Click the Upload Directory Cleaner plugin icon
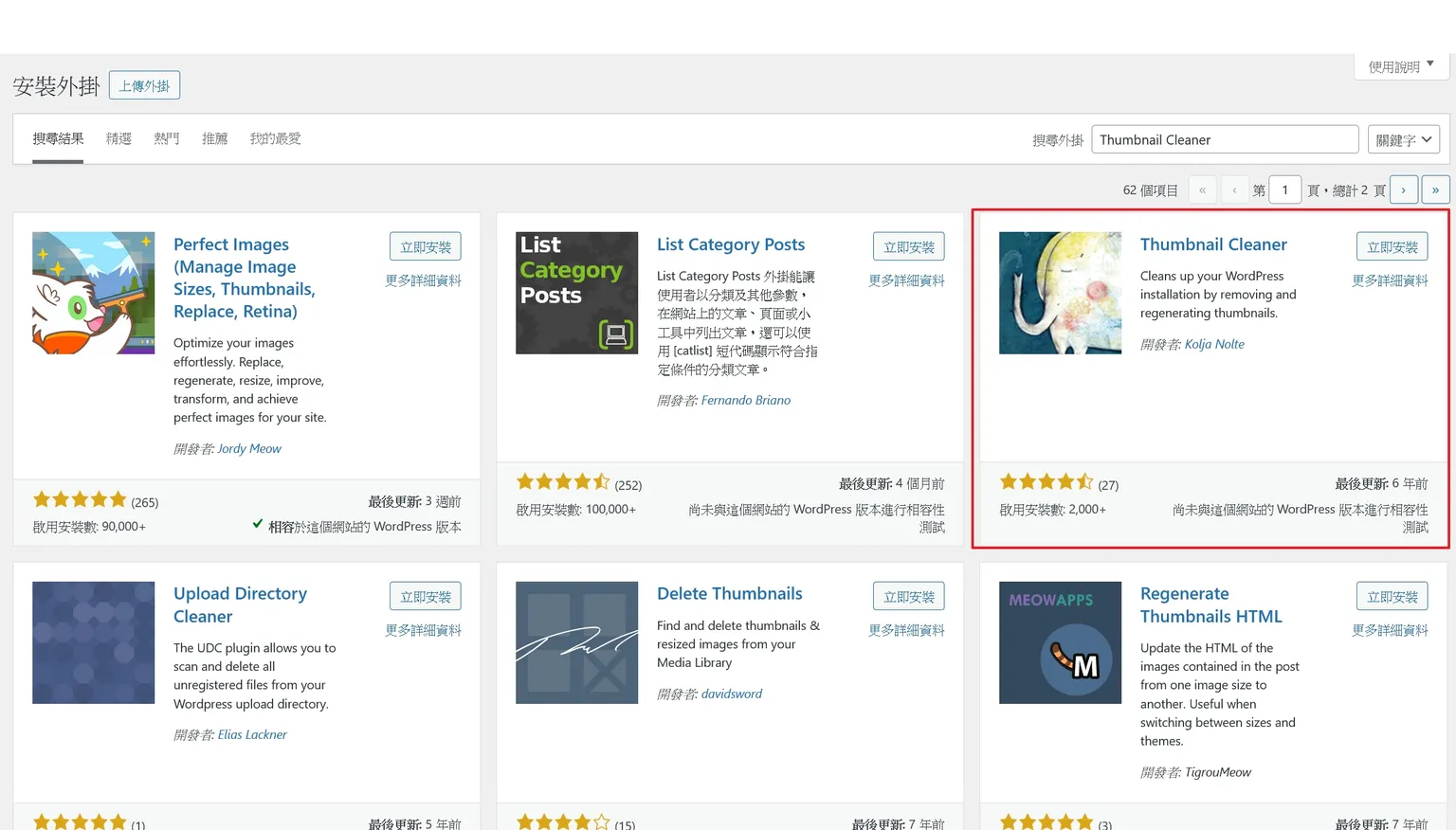 point(93,642)
